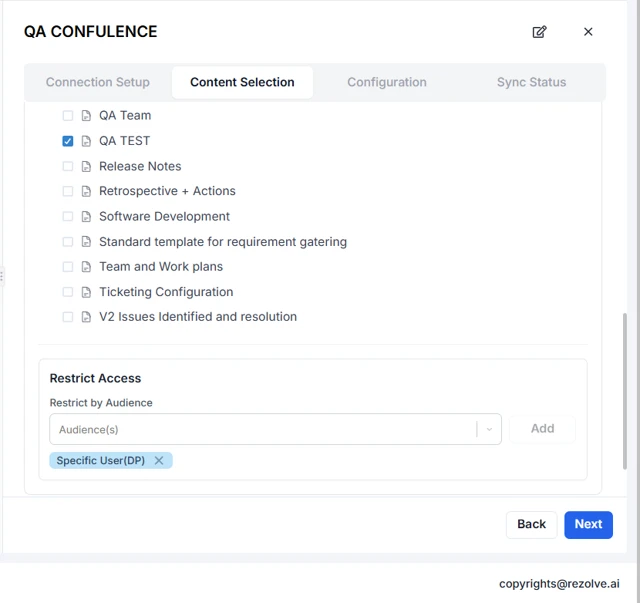This screenshot has width=640, height=603.
Task: Open the Configuration tab
Action: tap(387, 82)
